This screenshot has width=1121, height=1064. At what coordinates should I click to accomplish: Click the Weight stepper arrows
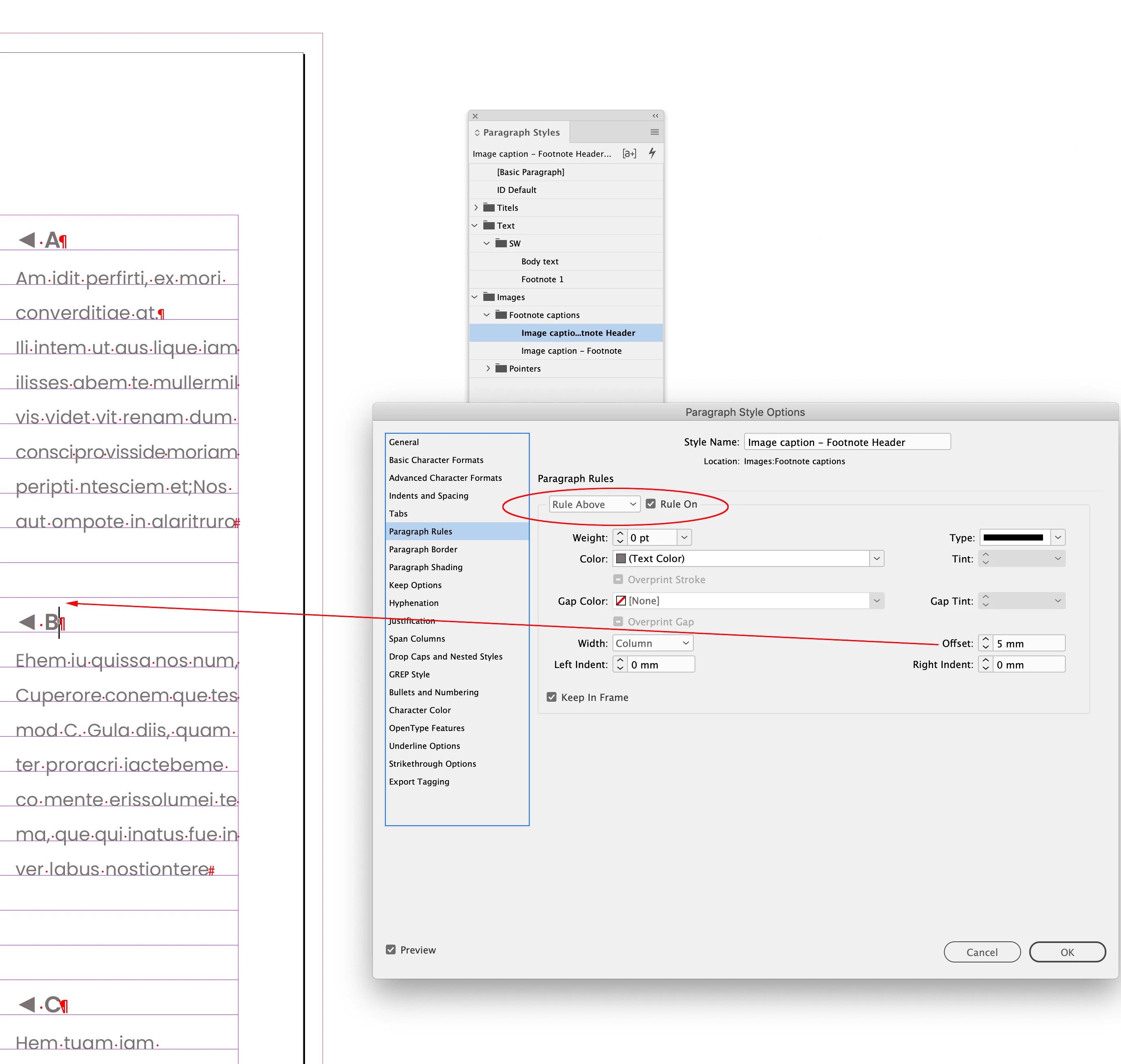[620, 537]
